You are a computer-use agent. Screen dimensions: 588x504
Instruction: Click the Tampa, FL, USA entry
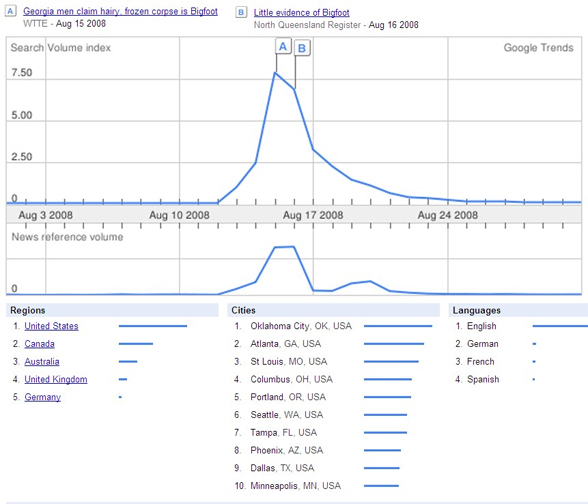pyautogui.click(x=284, y=432)
